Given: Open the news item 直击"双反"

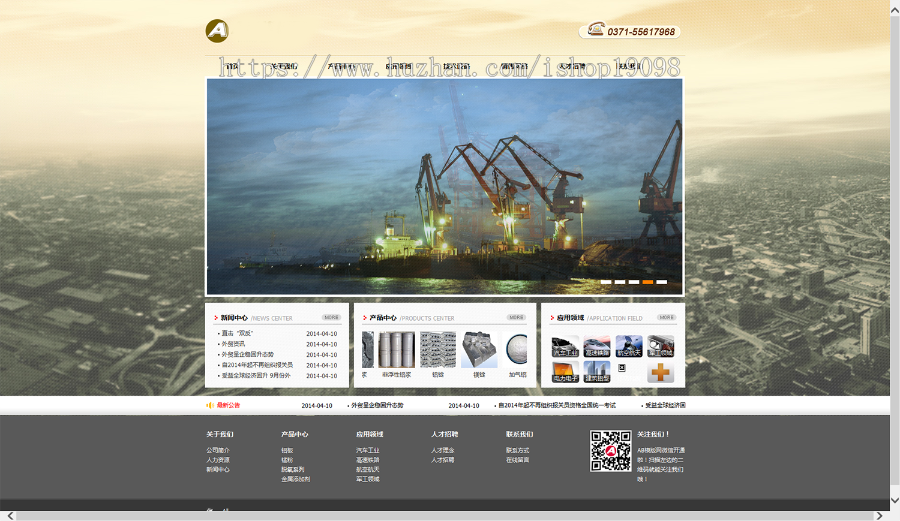Looking at the screenshot, I should point(237,333).
